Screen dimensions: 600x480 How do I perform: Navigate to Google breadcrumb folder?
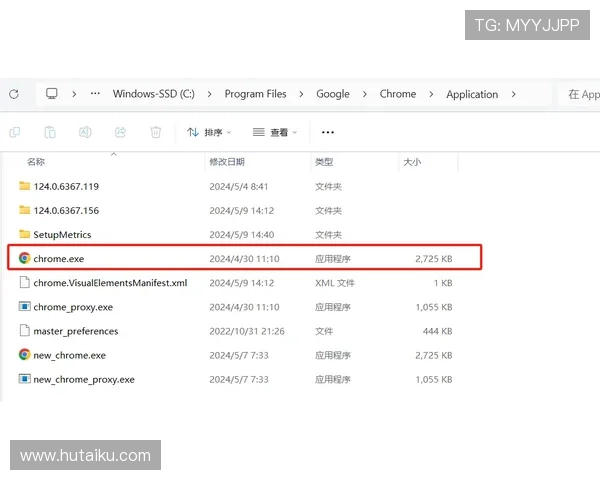333,94
